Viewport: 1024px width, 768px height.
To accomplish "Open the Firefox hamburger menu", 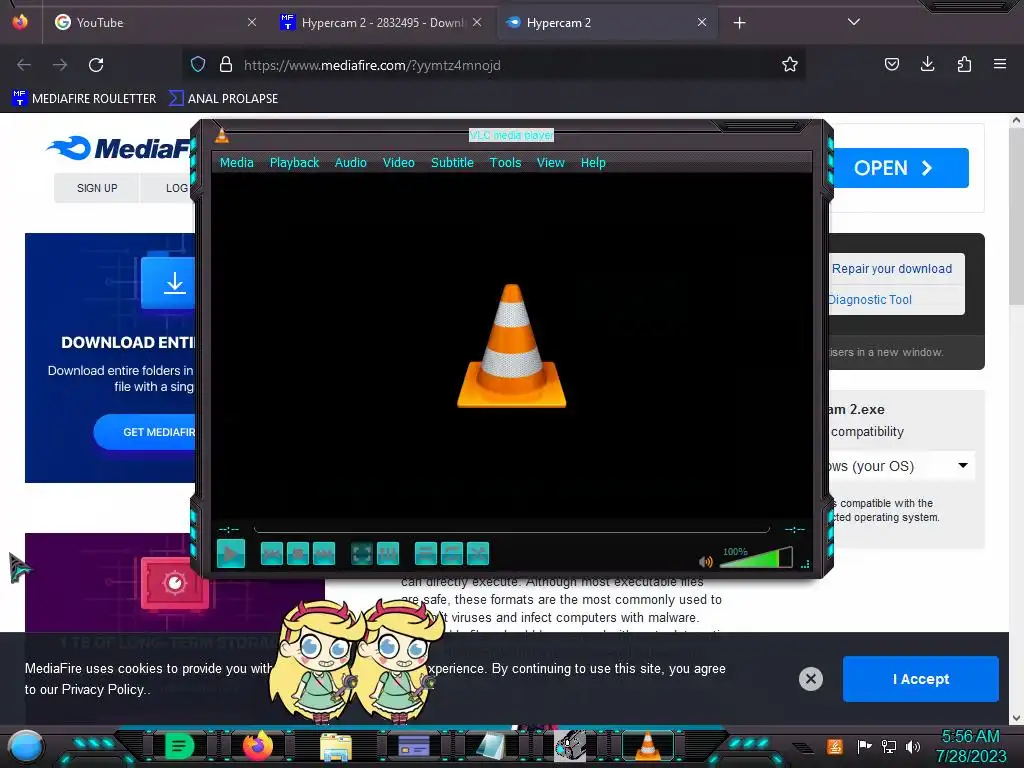I will 1000,64.
